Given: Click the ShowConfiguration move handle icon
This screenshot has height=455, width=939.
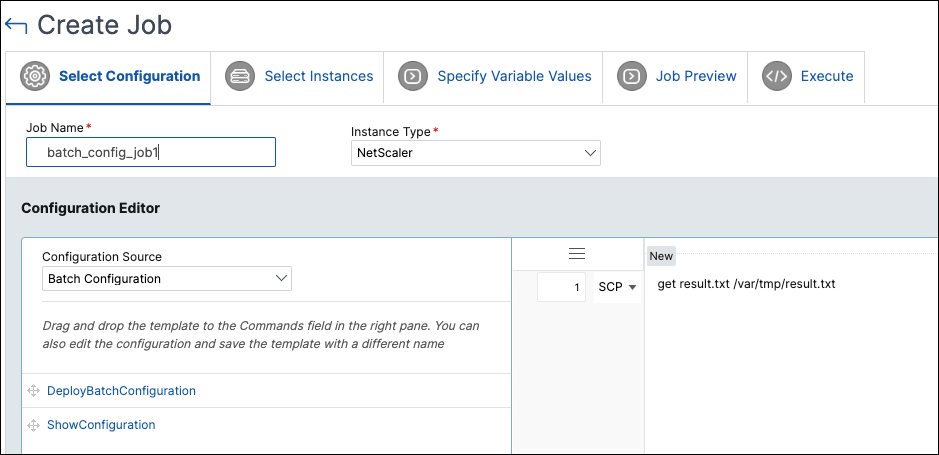Looking at the screenshot, I should coord(34,425).
